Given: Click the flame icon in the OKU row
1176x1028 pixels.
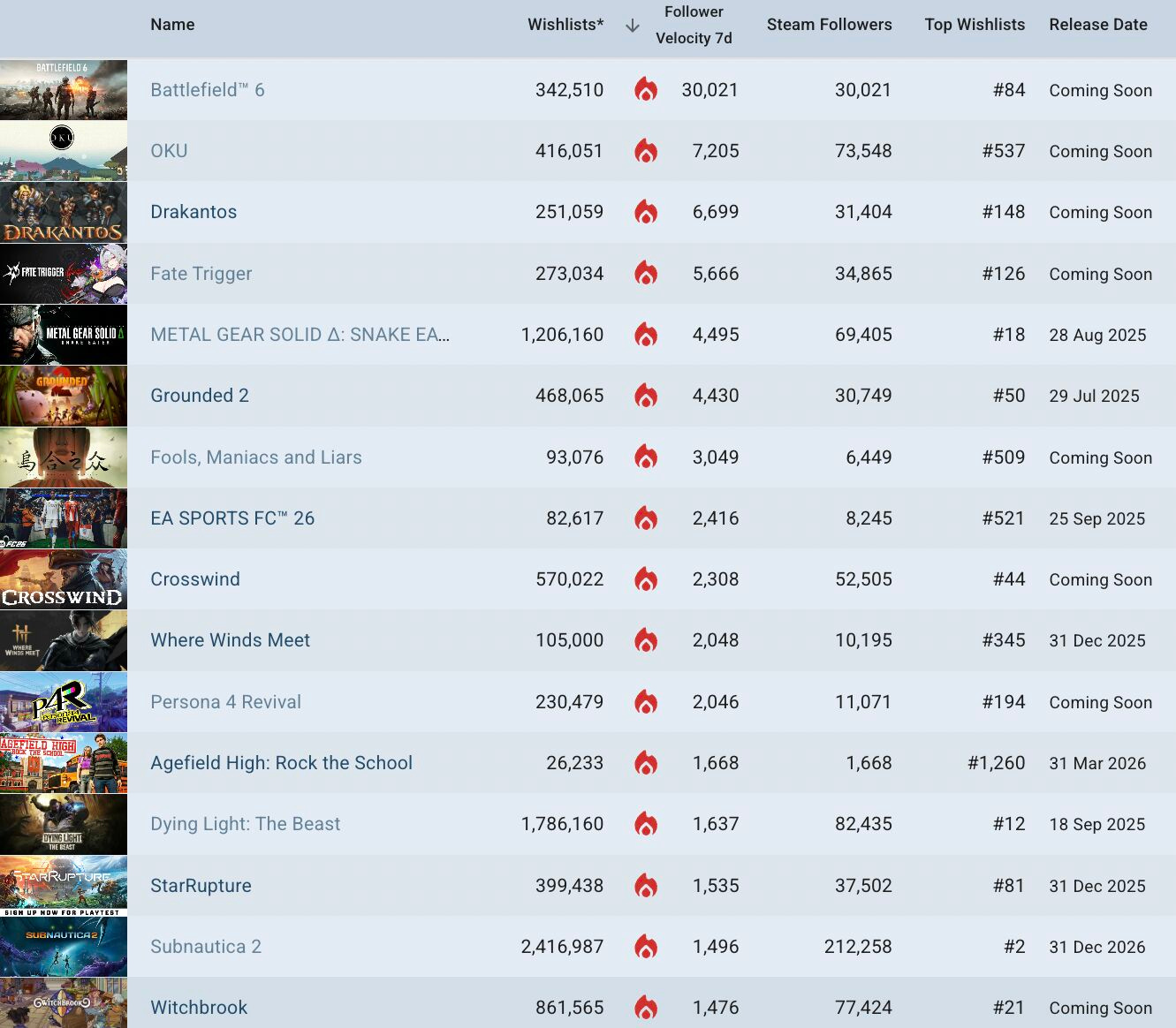Looking at the screenshot, I should (x=646, y=151).
